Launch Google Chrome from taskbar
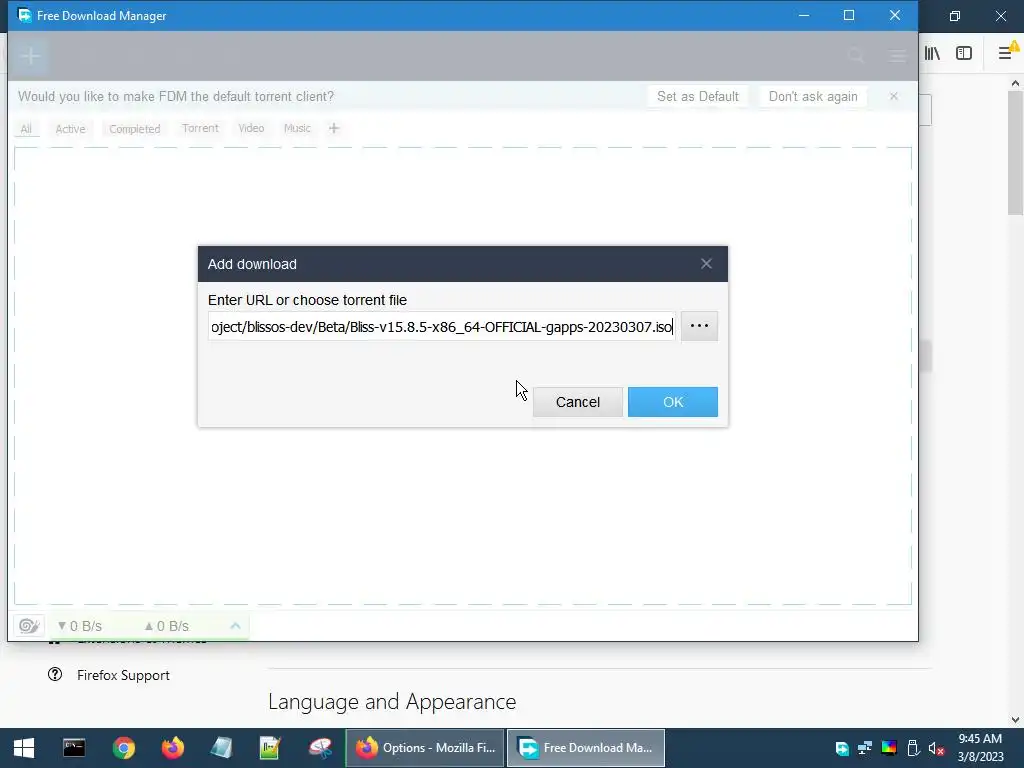1024x768 pixels. (123, 748)
